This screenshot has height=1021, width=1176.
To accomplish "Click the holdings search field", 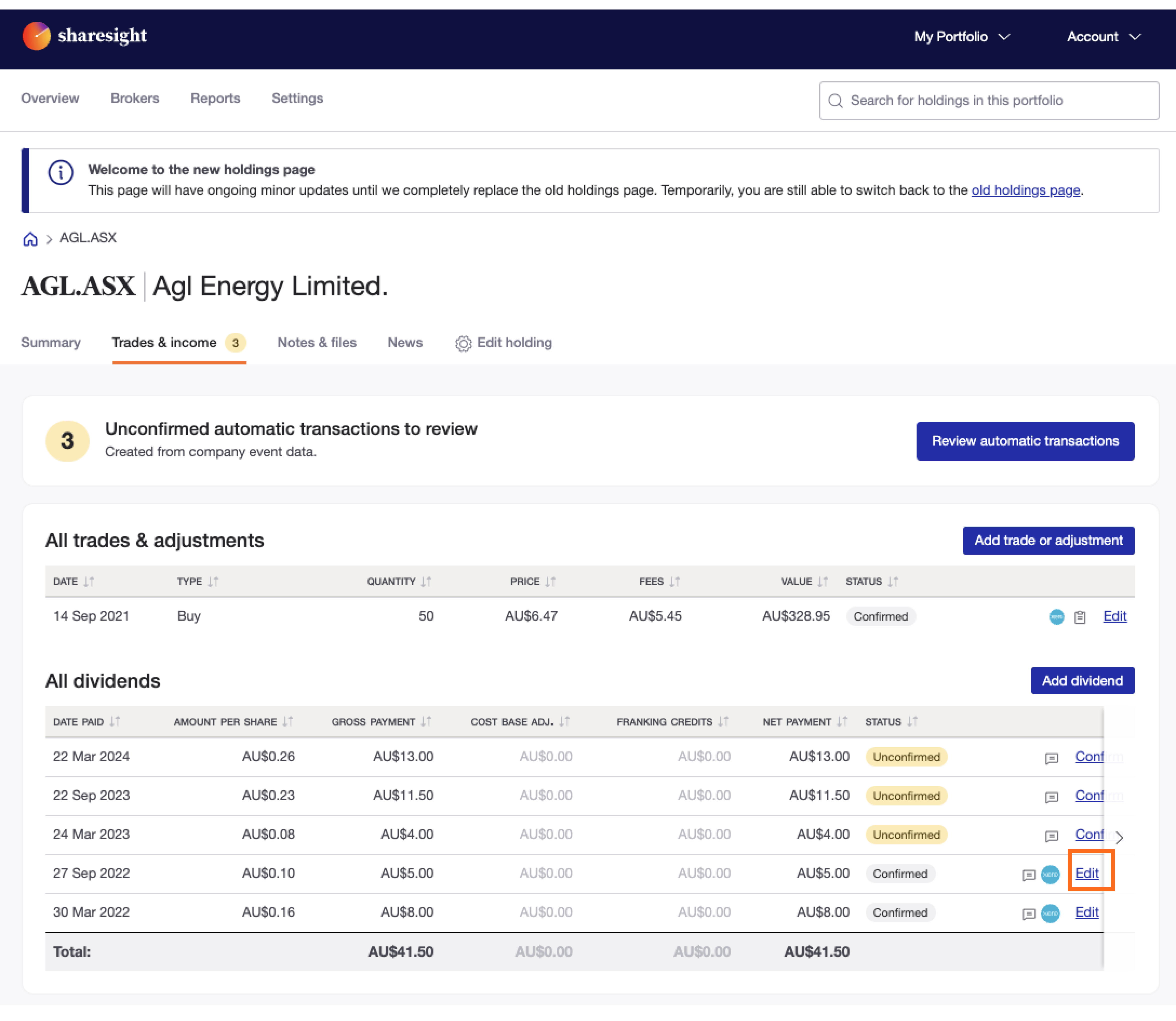I will point(989,101).
